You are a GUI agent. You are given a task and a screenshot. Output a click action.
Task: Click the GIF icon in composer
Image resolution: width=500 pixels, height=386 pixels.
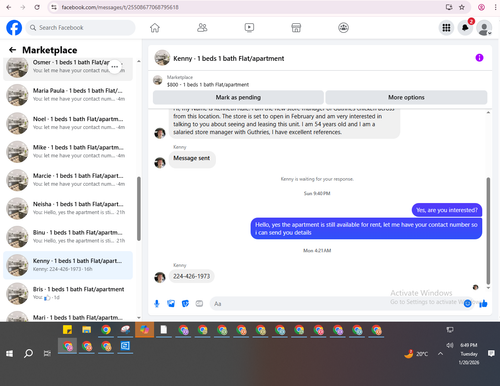pyautogui.click(x=199, y=304)
